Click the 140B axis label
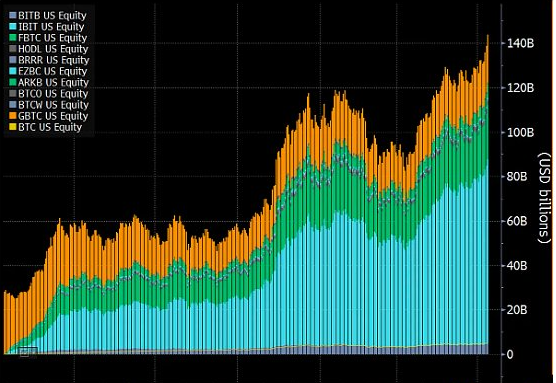 tap(521, 44)
